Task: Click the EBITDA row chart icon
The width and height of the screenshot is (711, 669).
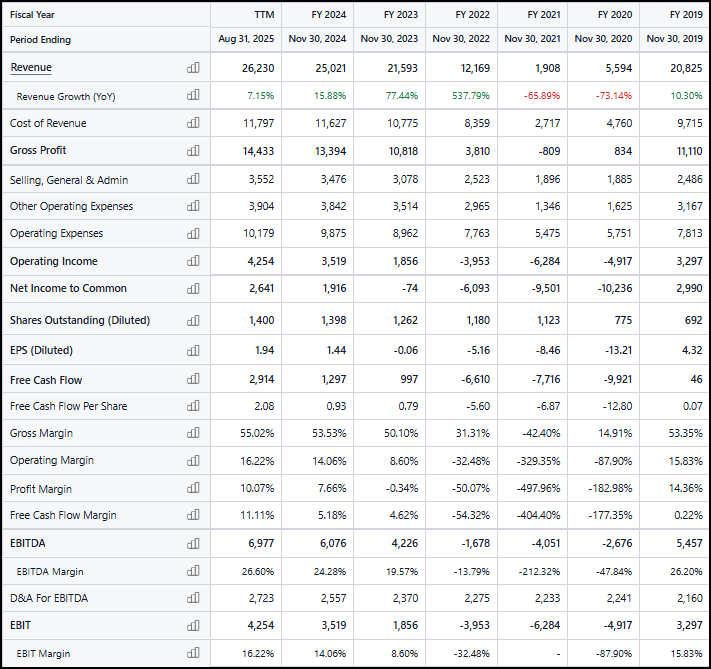Action: pos(193,544)
